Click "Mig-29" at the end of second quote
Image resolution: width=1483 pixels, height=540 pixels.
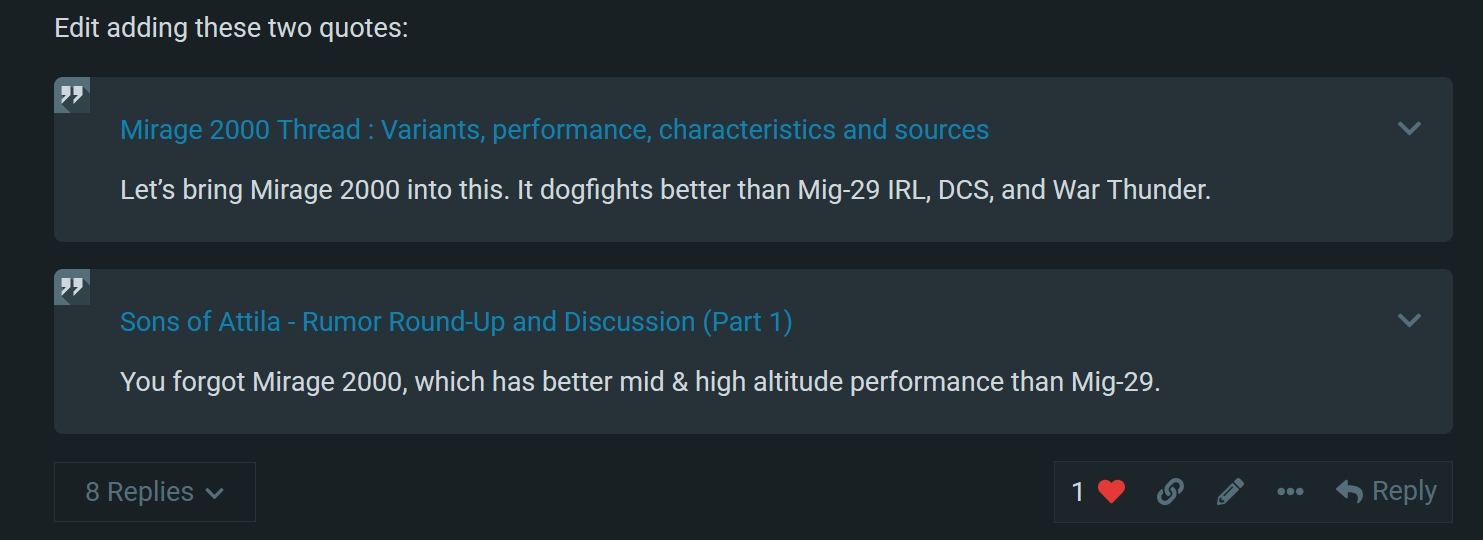[x=1113, y=382]
